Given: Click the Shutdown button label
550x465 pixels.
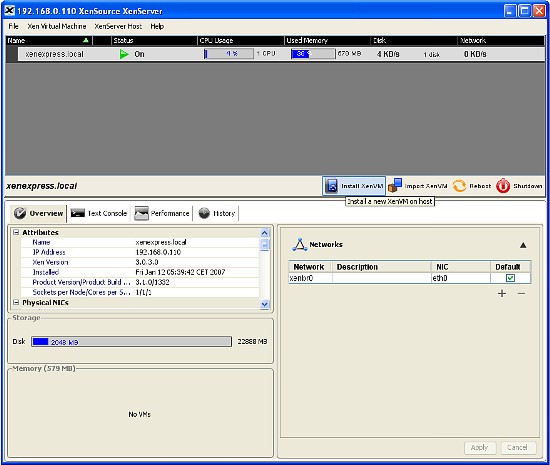Looking at the screenshot, I should [x=528, y=186].
